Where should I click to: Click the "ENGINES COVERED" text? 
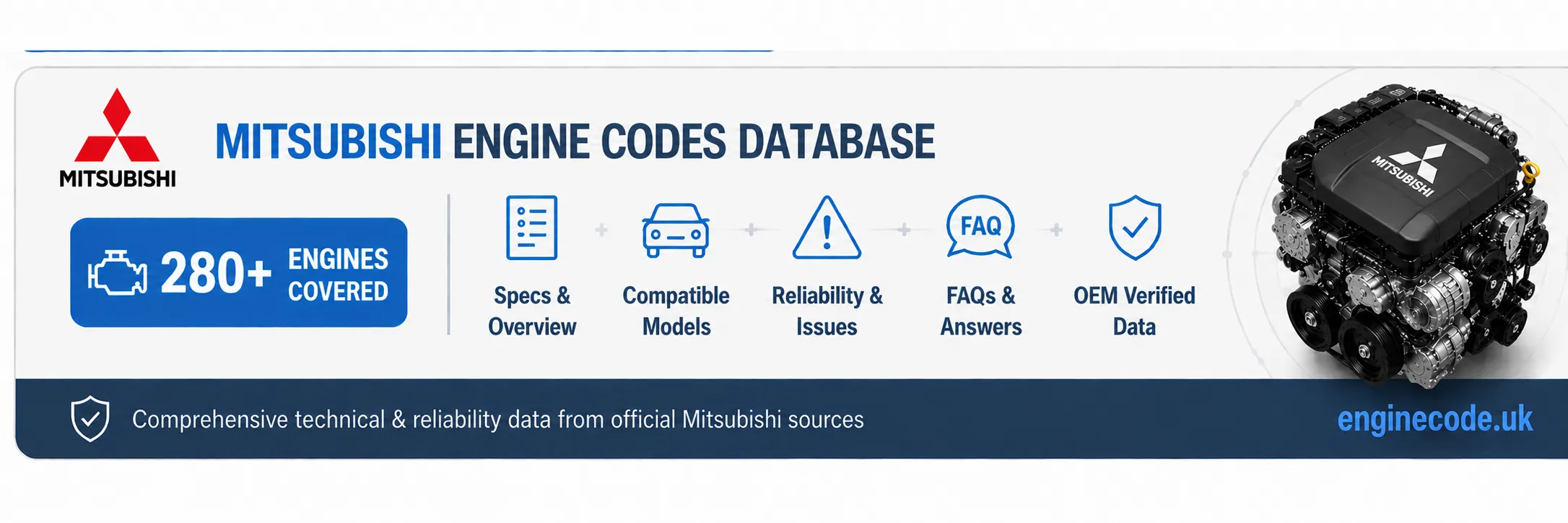tap(338, 275)
